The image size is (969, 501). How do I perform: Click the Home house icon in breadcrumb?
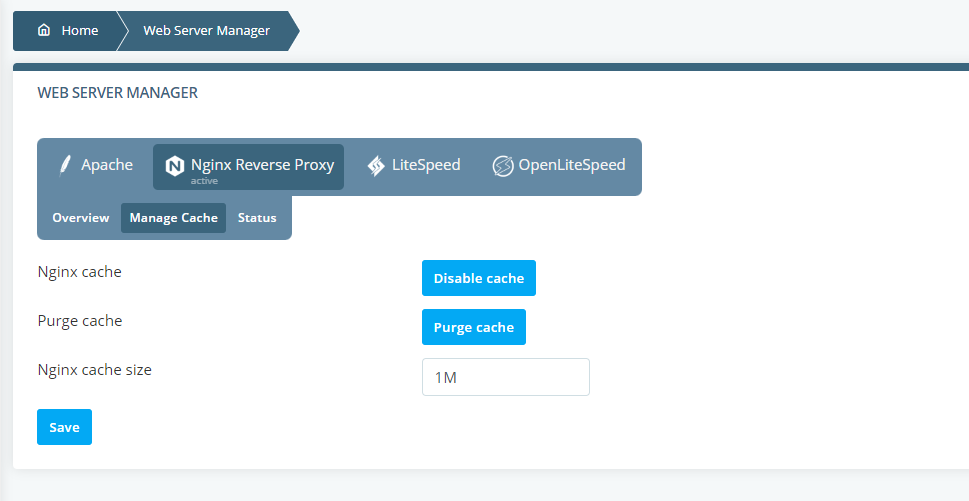click(x=44, y=30)
